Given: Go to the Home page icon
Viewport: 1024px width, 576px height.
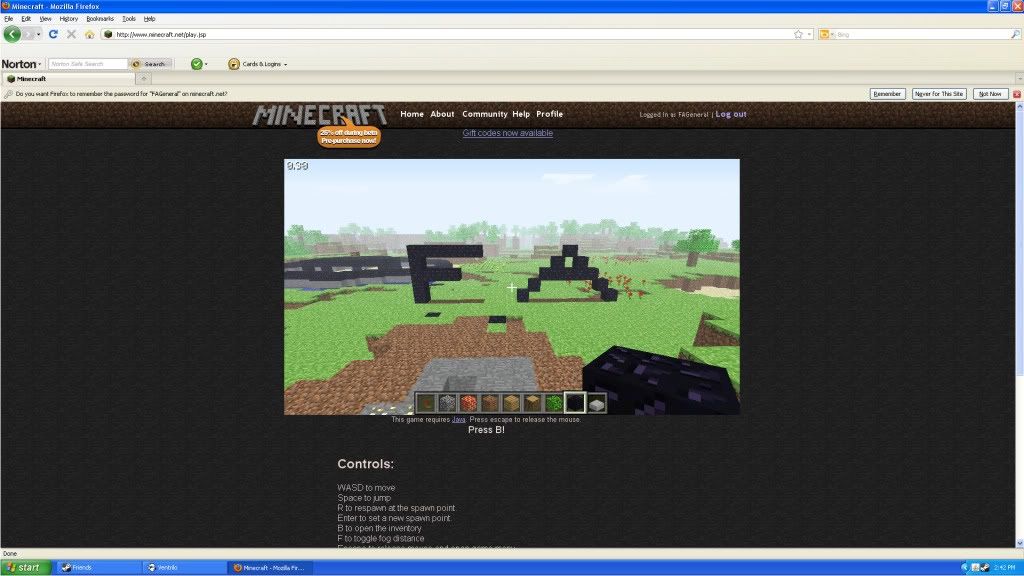Looking at the screenshot, I should coord(89,34).
